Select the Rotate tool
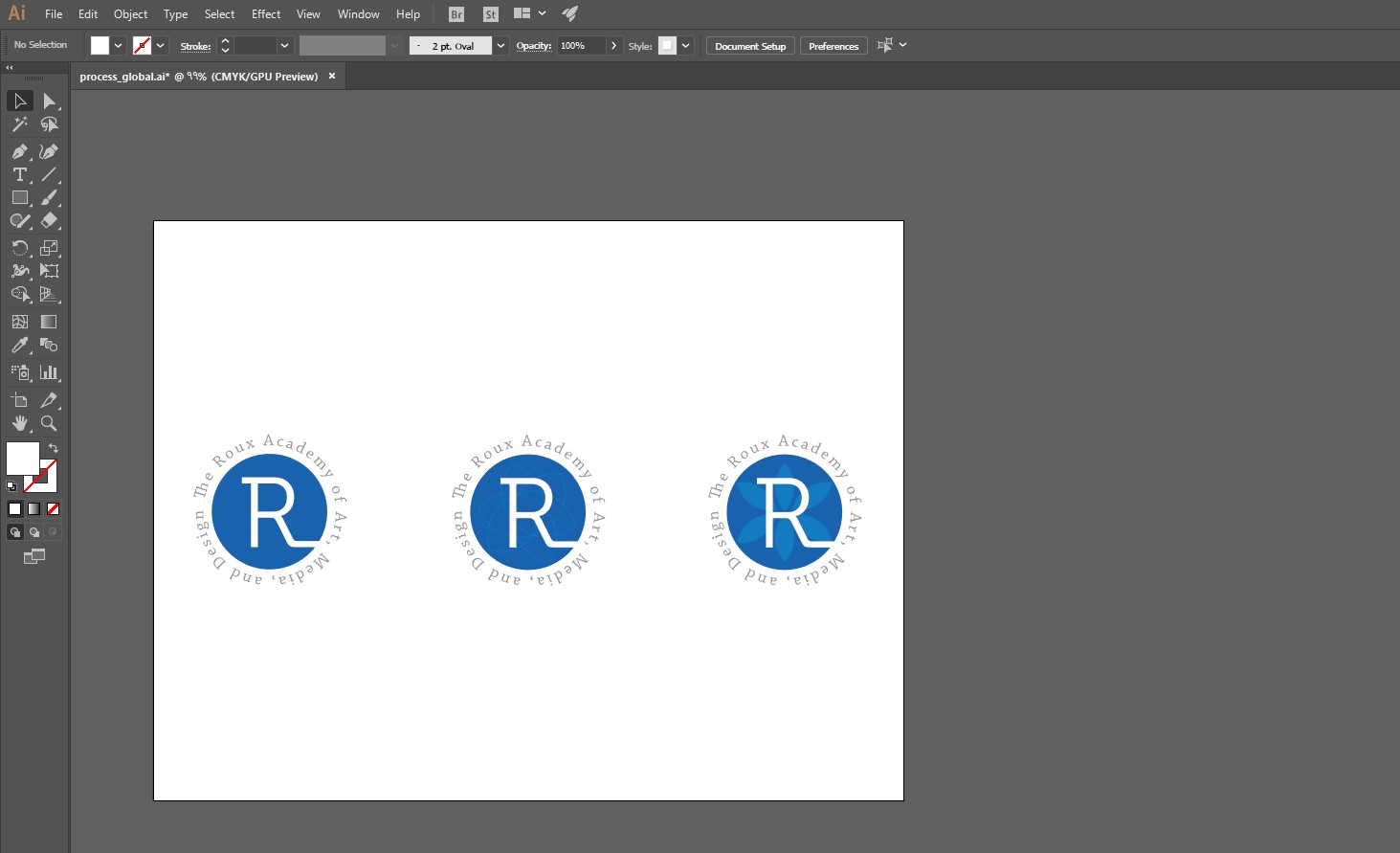1400x853 pixels. [x=20, y=247]
